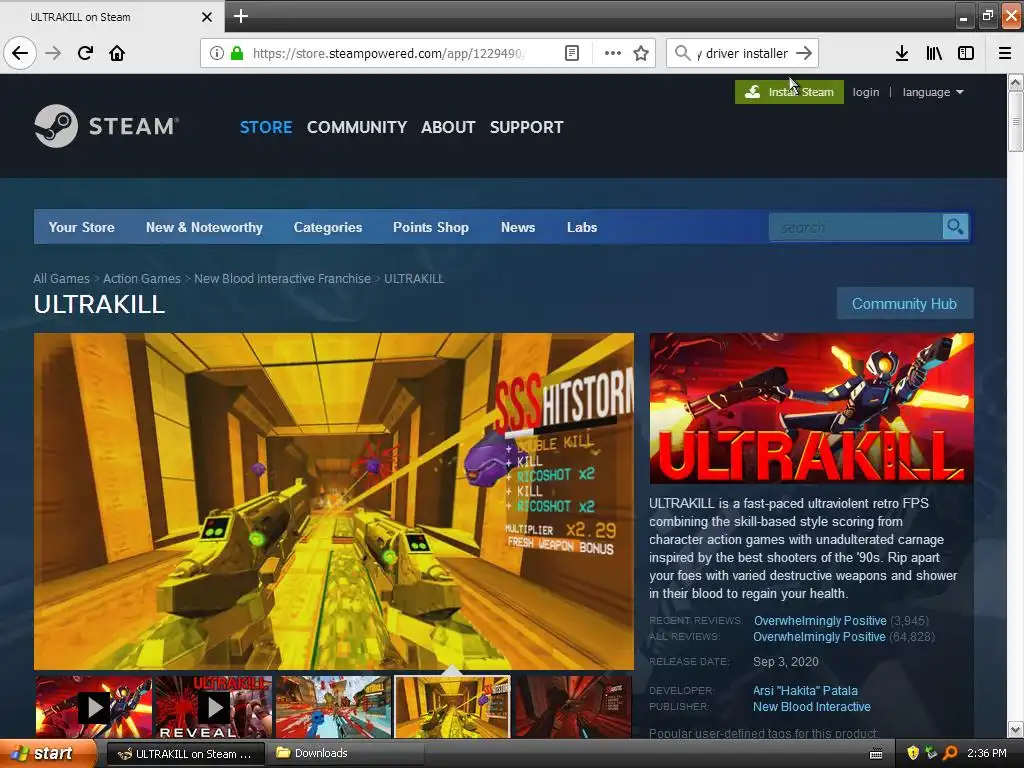Screen dimensions: 1024x768
Task: Click New Blood Interactive Franchise breadcrumb
Action: click(282, 278)
